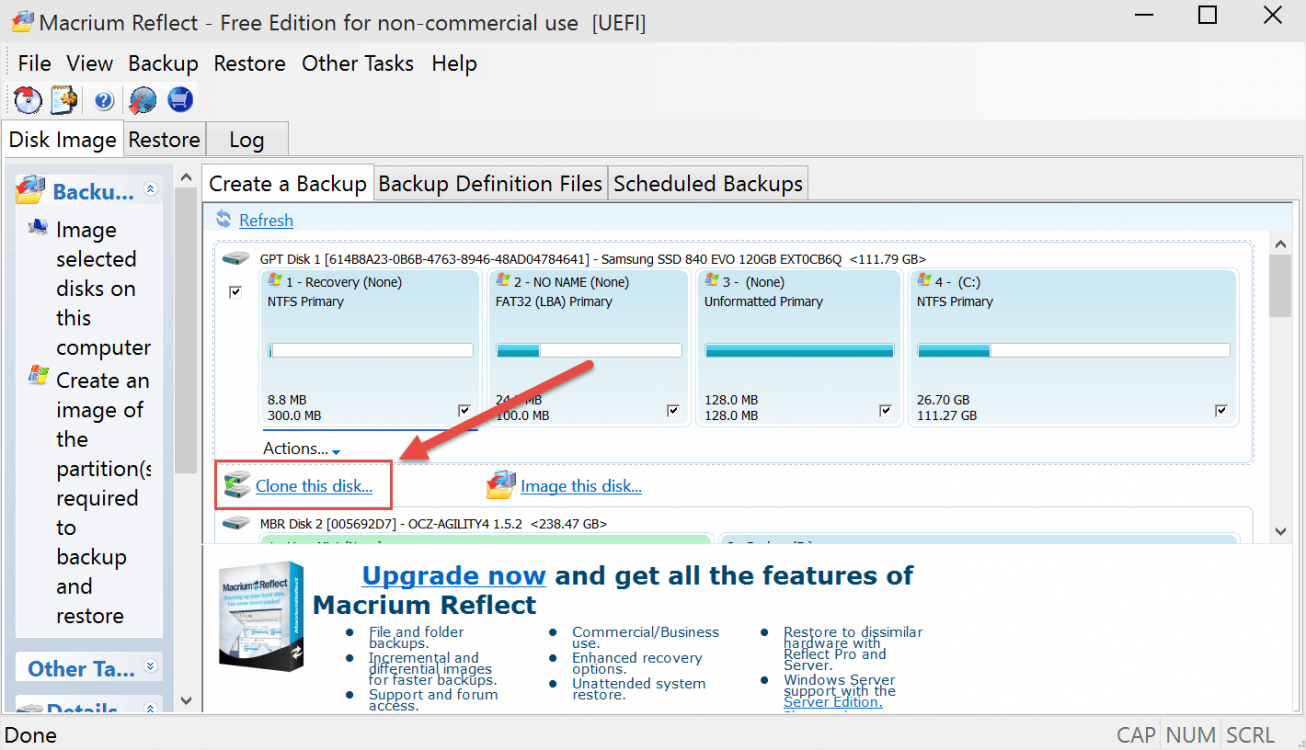Screen dimensions: 1306x750
Task: Toggle the checkbox on partition 1 Recovery
Action: (465, 410)
